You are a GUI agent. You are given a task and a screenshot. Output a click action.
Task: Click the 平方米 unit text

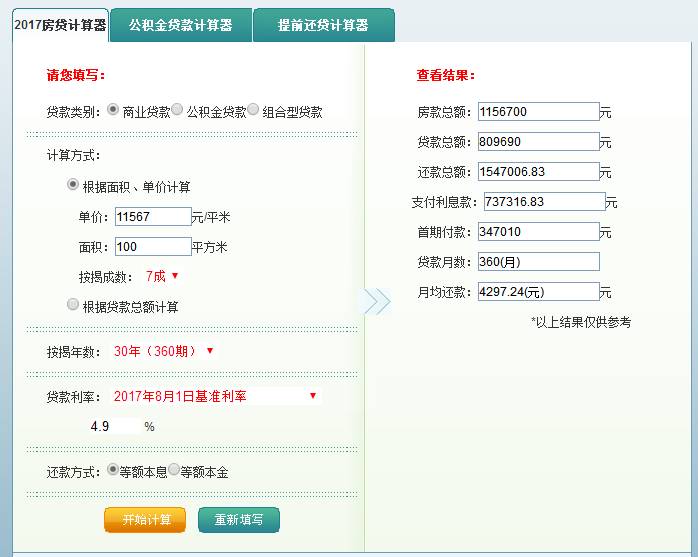[x=210, y=247]
